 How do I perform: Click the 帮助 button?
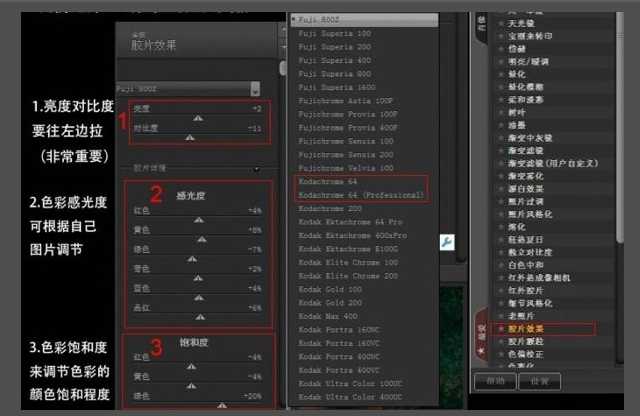pyautogui.click(x=494, y=381)
